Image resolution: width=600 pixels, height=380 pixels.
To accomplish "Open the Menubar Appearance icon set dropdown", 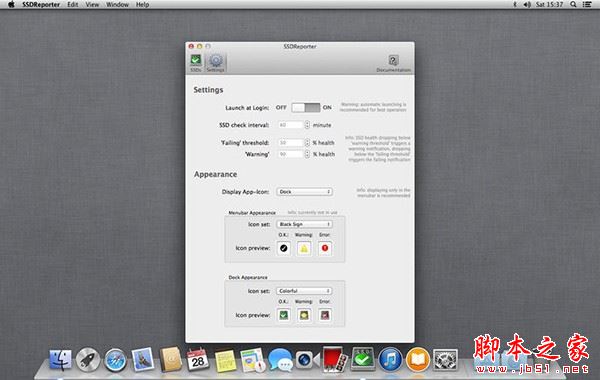I will (x=304, y=224).
